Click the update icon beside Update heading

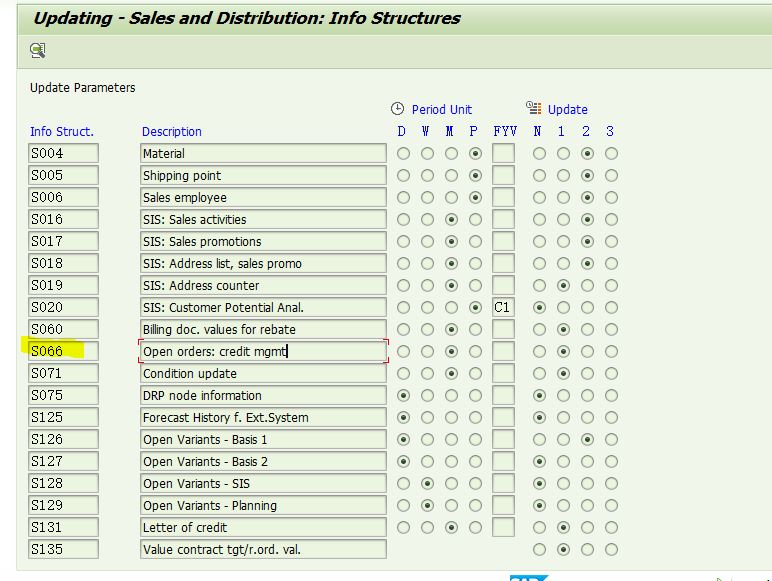pyautogui.click(x=533, y=108)
